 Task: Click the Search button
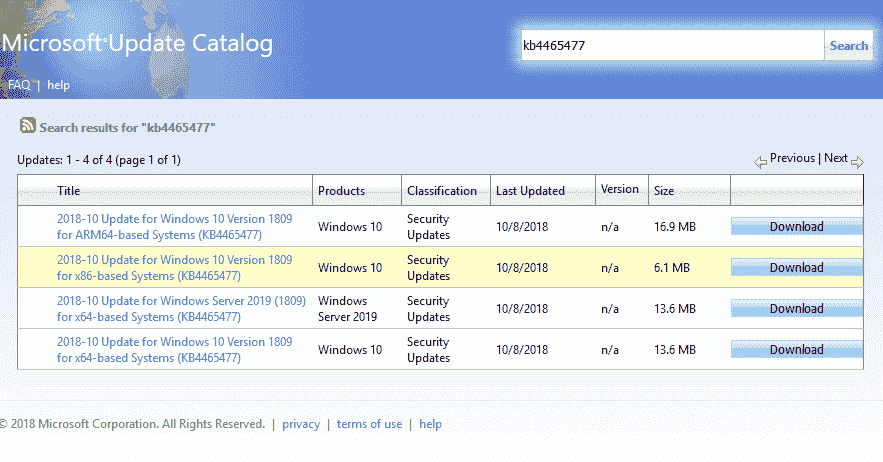click(x=849, y=46)
